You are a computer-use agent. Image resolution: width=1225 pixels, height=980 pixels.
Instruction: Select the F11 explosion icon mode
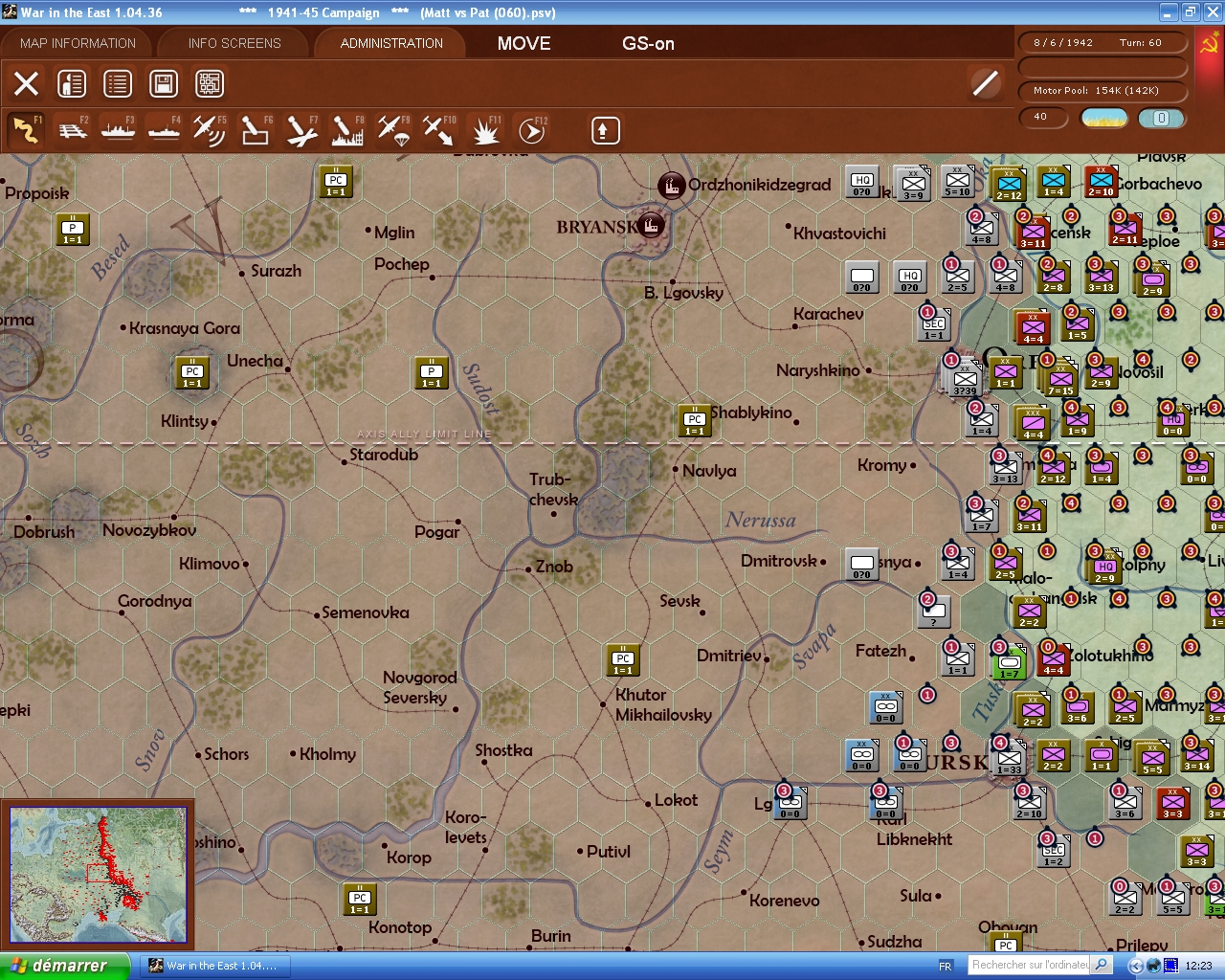pos(485,130)
